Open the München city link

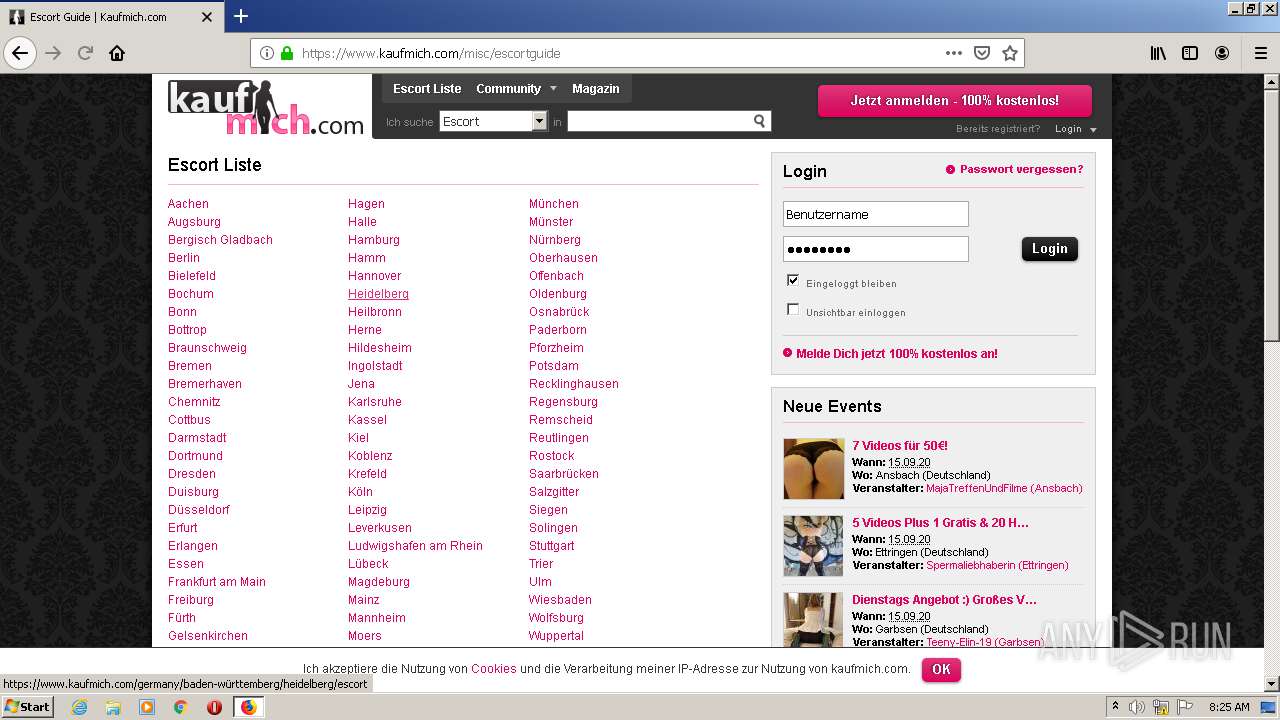[554, 204]
